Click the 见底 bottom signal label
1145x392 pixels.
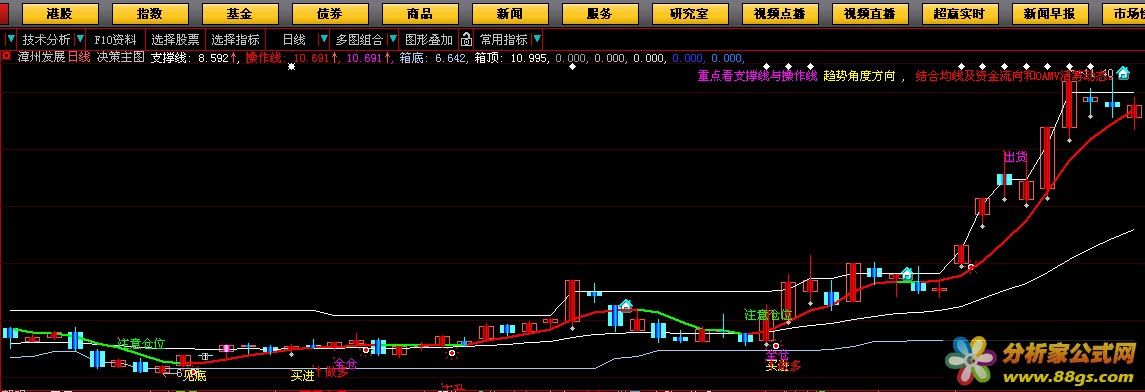click(x=194, y=376)
